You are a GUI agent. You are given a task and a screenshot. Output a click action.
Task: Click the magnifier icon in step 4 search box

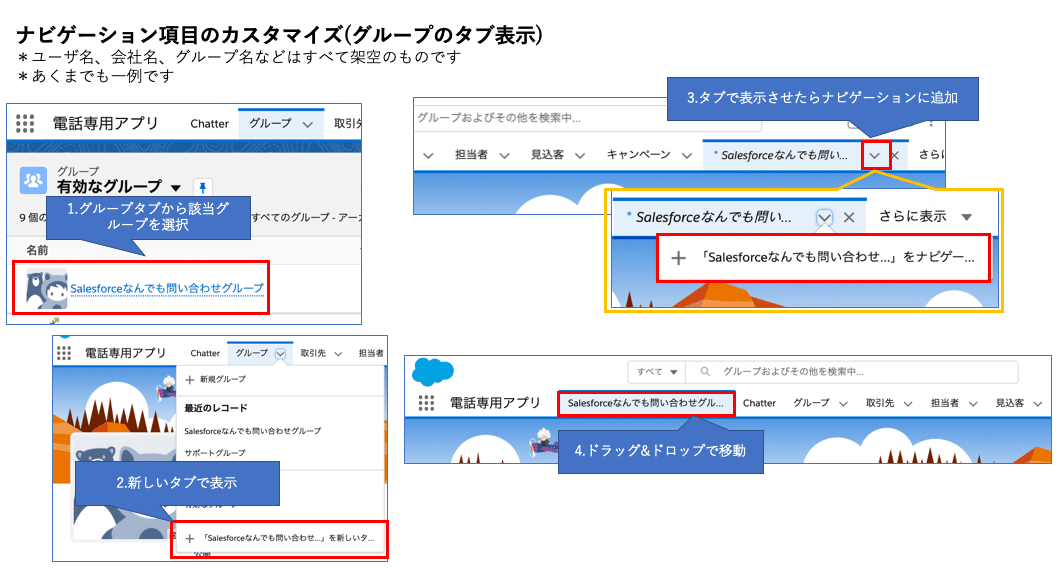[705, 372]
